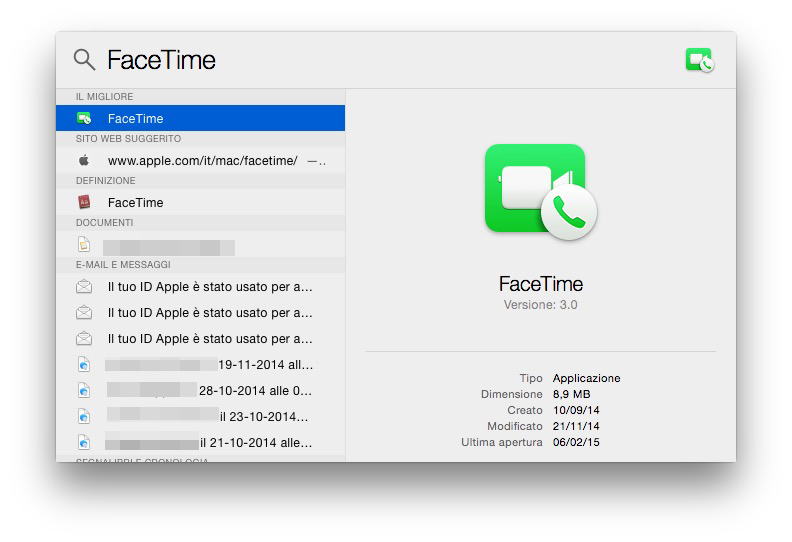The image size is (792, 542).
Task: Select the blurred document result under Documenti
Action: coord(201,245)
